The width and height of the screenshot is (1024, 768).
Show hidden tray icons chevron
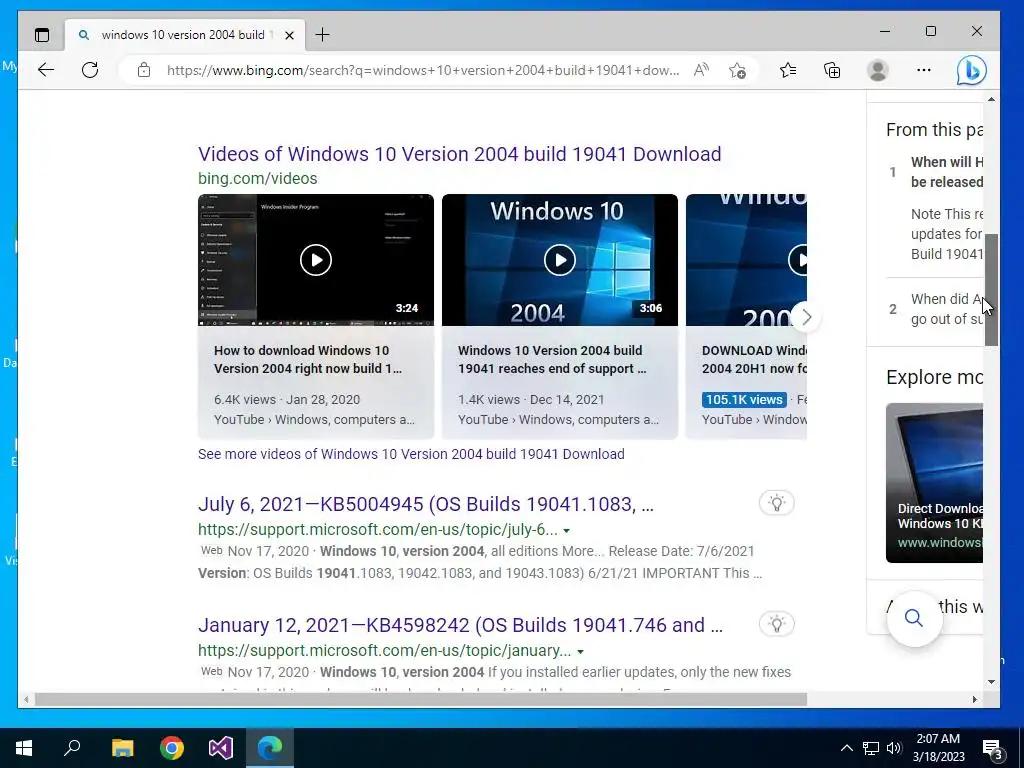click(x=846, y=748)
